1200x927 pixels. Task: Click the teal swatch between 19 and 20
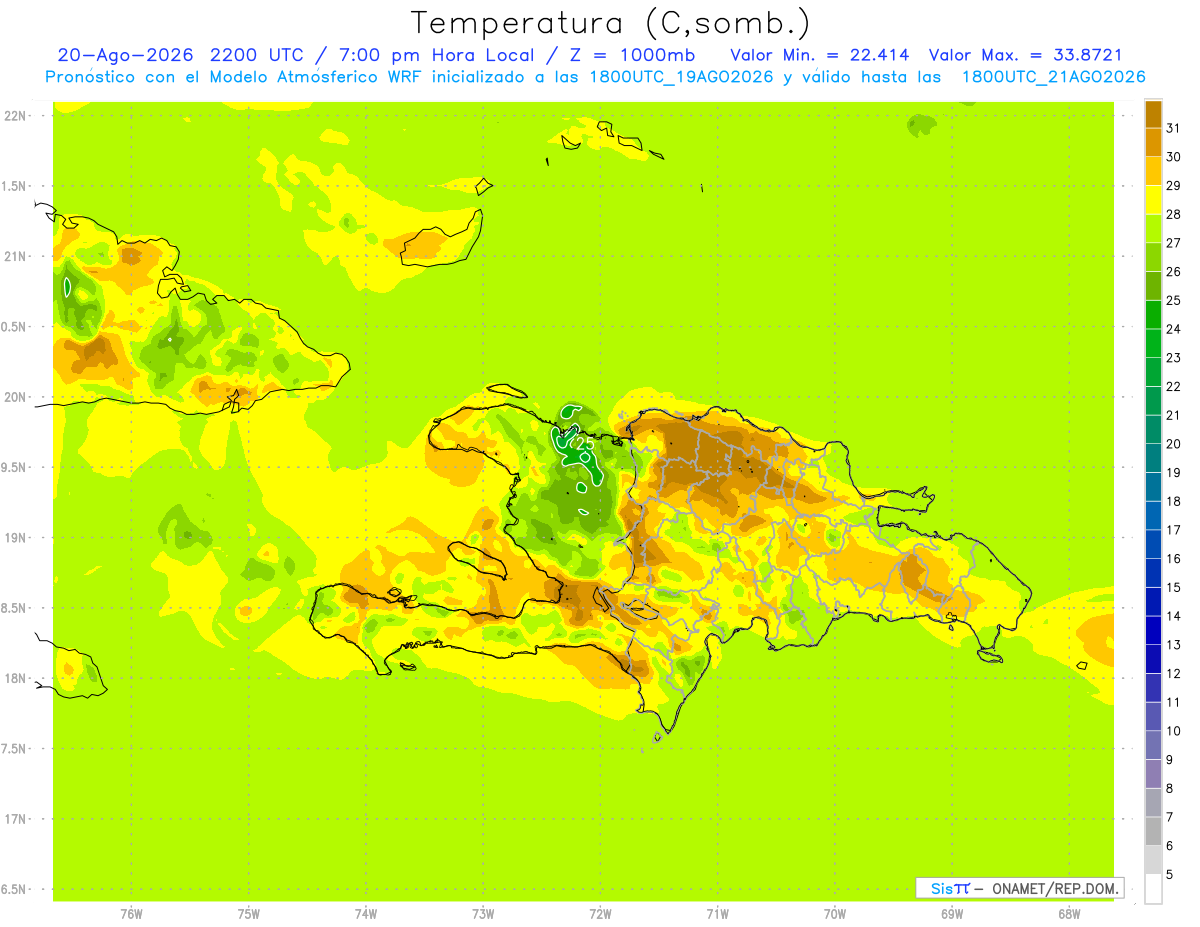tap(1153, 458)
